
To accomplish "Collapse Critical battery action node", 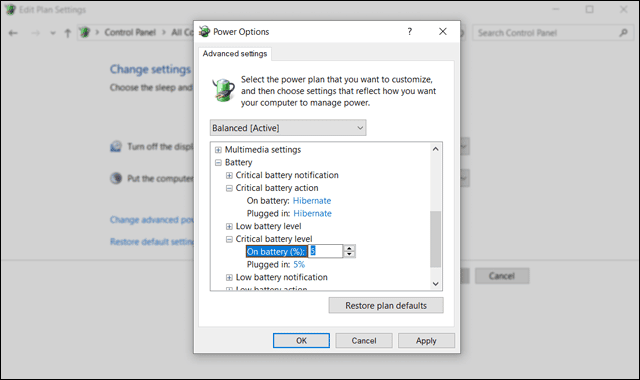I will tap(229, 188).
